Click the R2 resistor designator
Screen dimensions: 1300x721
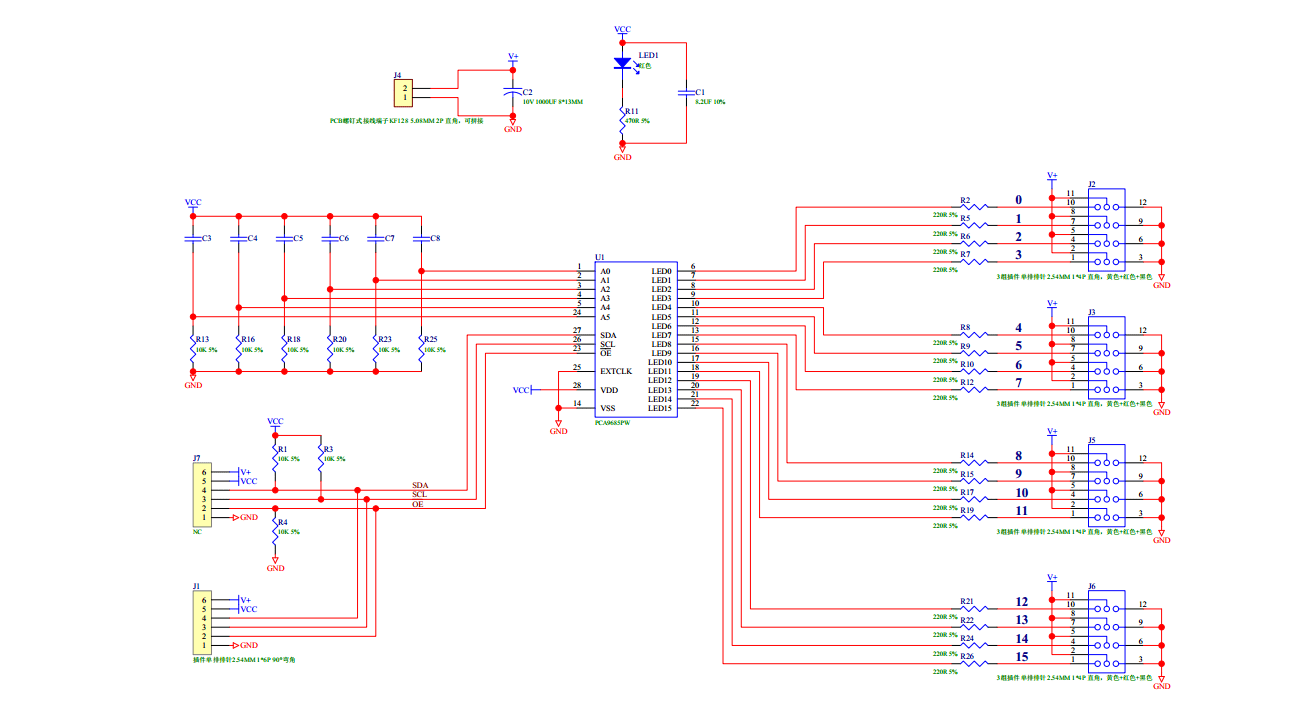(x=965, y=200)
